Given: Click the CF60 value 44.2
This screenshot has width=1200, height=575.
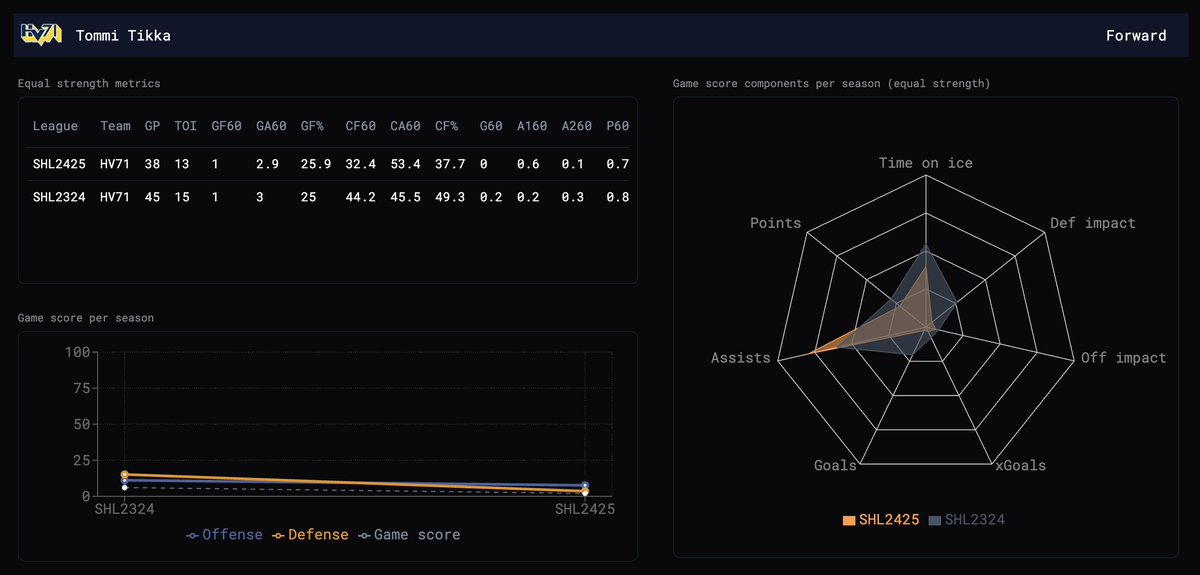Looking at the screenshot, I should click(x=360, y=197).
